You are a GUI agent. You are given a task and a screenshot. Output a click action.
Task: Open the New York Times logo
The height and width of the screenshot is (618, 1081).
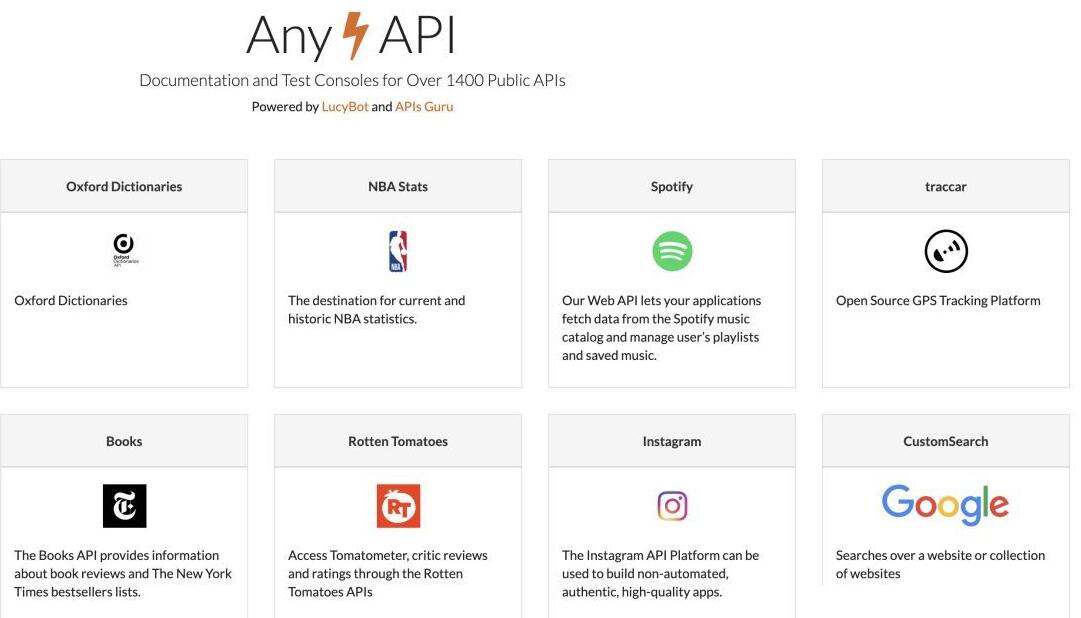click(125, 506)
